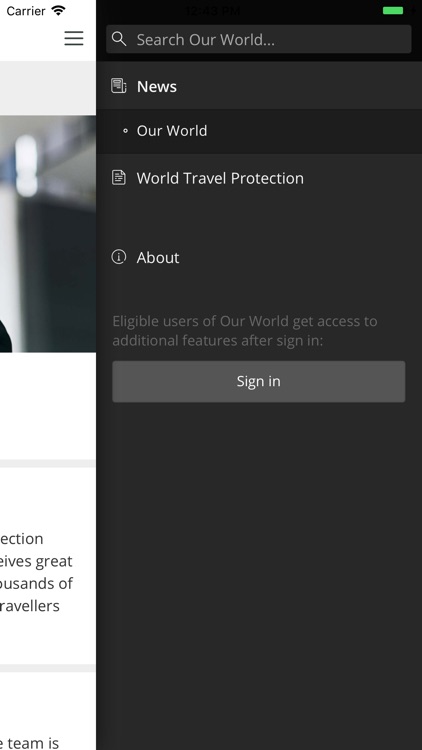Tap the eligible users sign-in notice text
Image resolution: width=422 pixels, height=750 pixels.
pos(245,331)
